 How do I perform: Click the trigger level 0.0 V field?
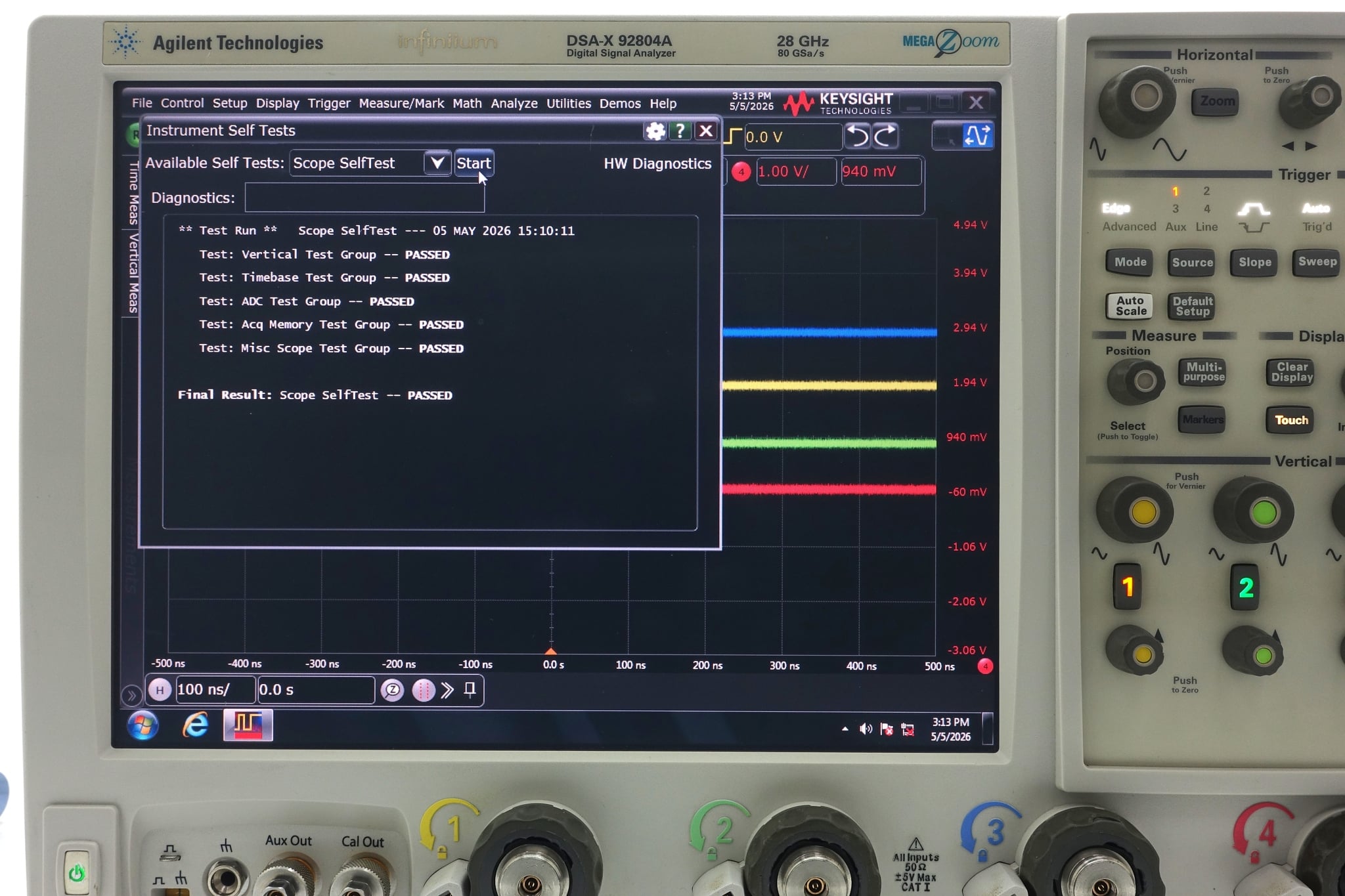793,137
